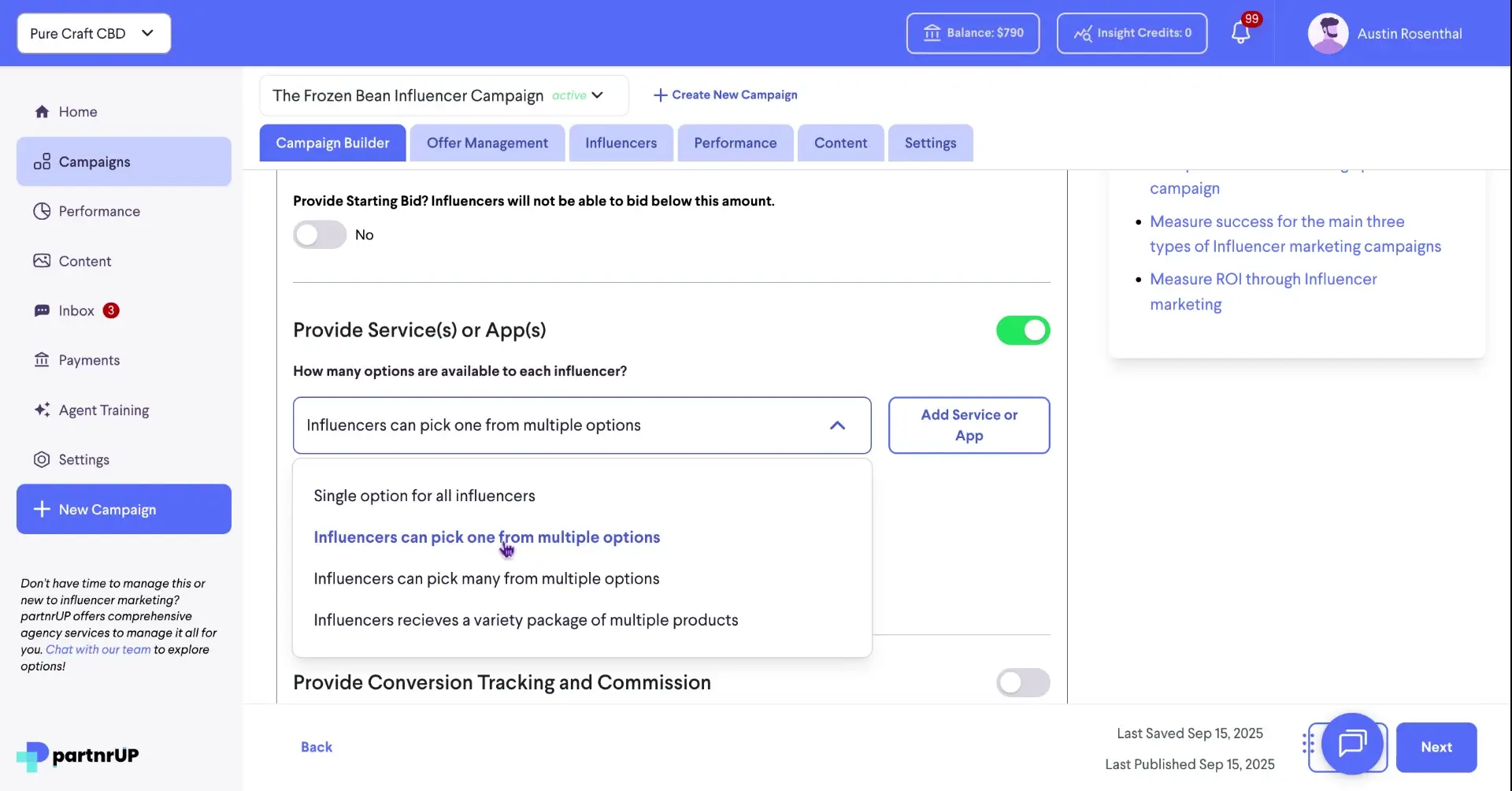
Task: Select 'Single option for all influencers'
Action: pos(424,496)
